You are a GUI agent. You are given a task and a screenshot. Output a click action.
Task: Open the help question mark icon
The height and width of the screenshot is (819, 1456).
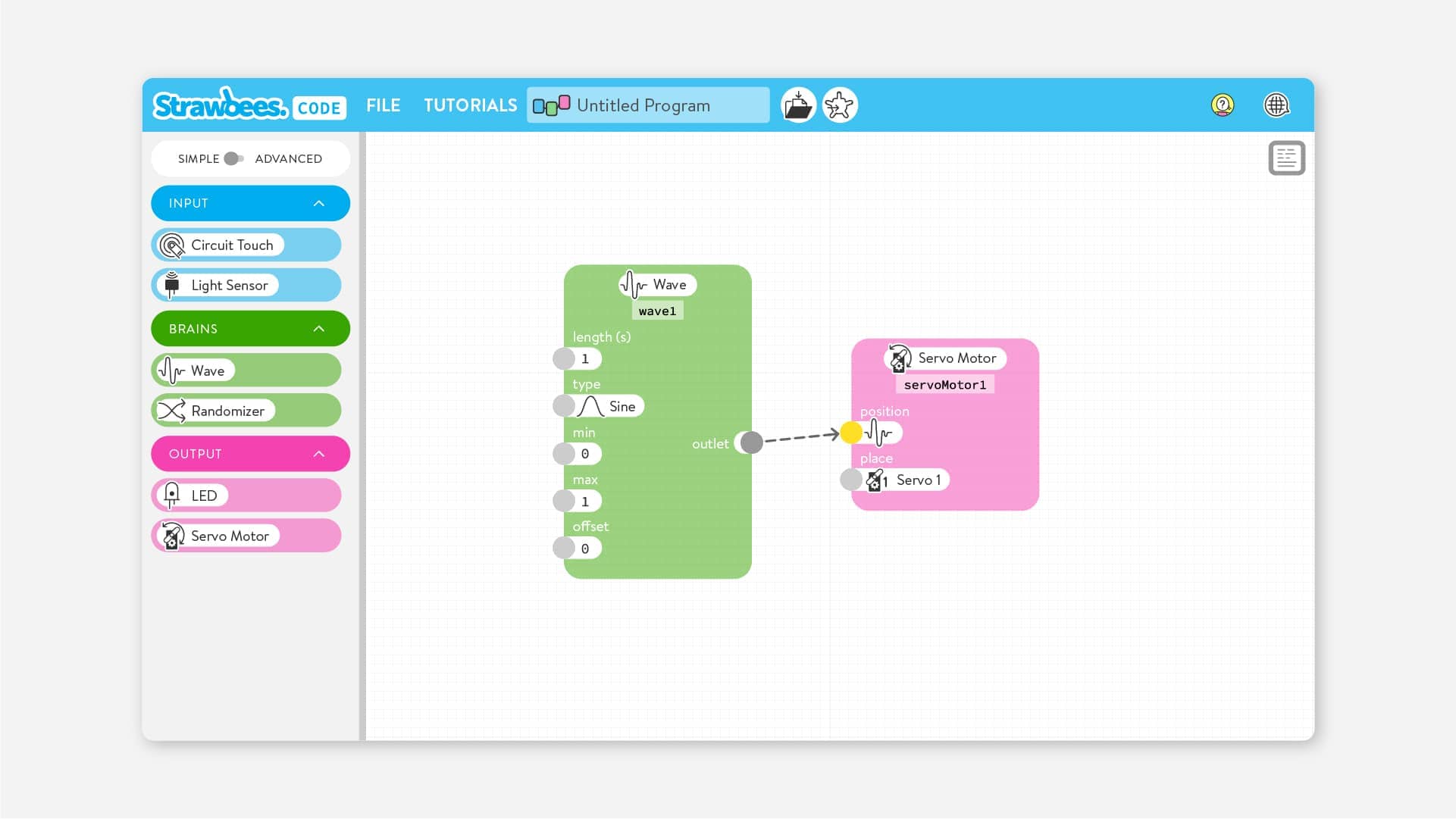pyautogui.click(x=1222, y=105)
